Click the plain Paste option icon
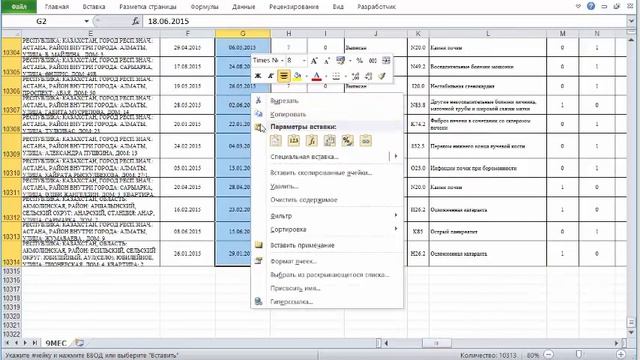Image resolution: width=640 pixels, height=360 pixels. pyautogui.click(x=276, y=140)
